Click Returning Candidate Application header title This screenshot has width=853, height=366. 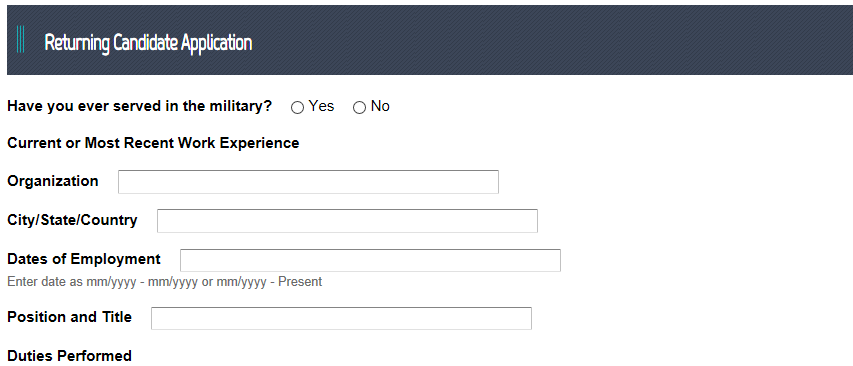pos(148,42)
